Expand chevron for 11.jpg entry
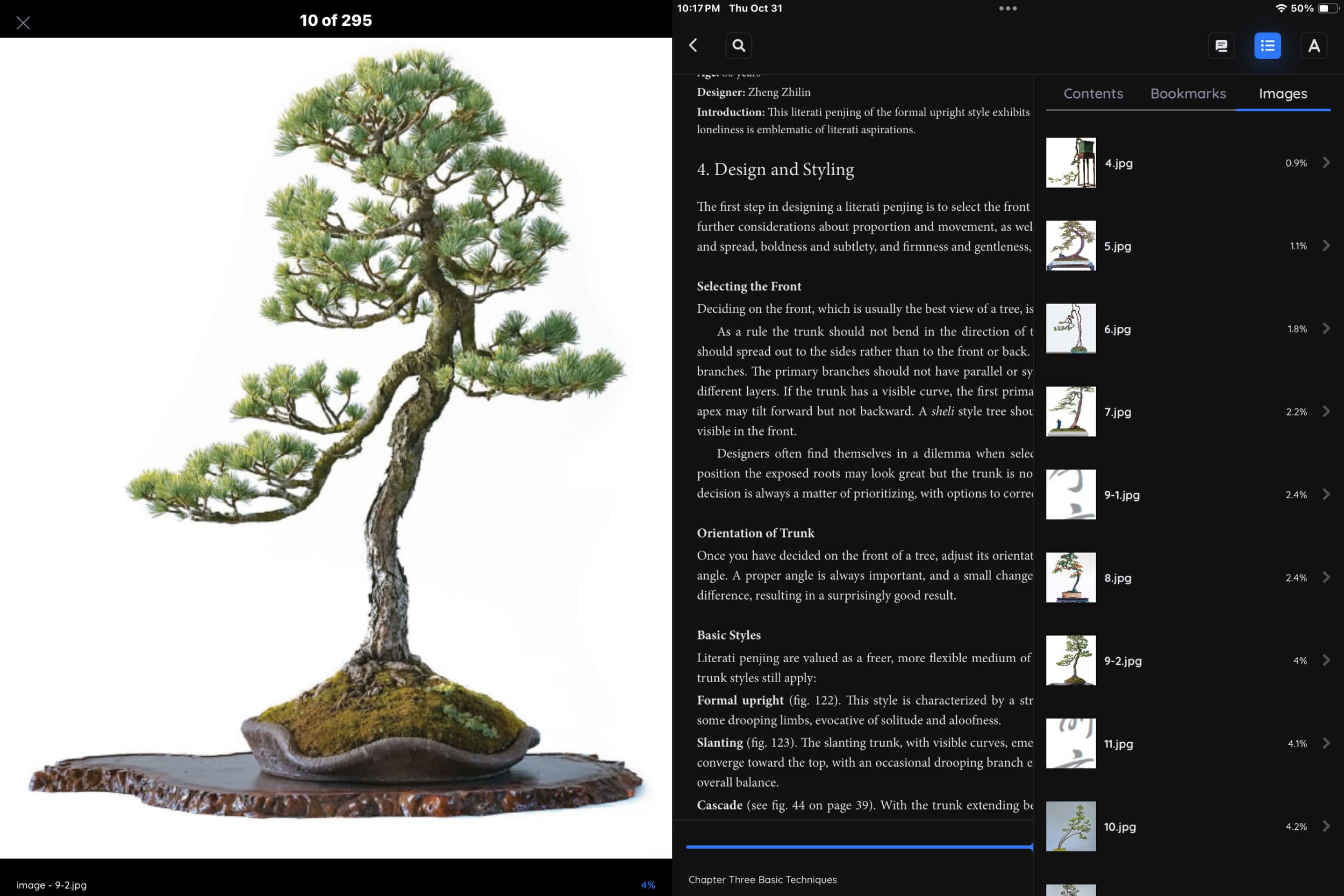The width and height of the screenshot is (1344, 896). (1326, 743)
